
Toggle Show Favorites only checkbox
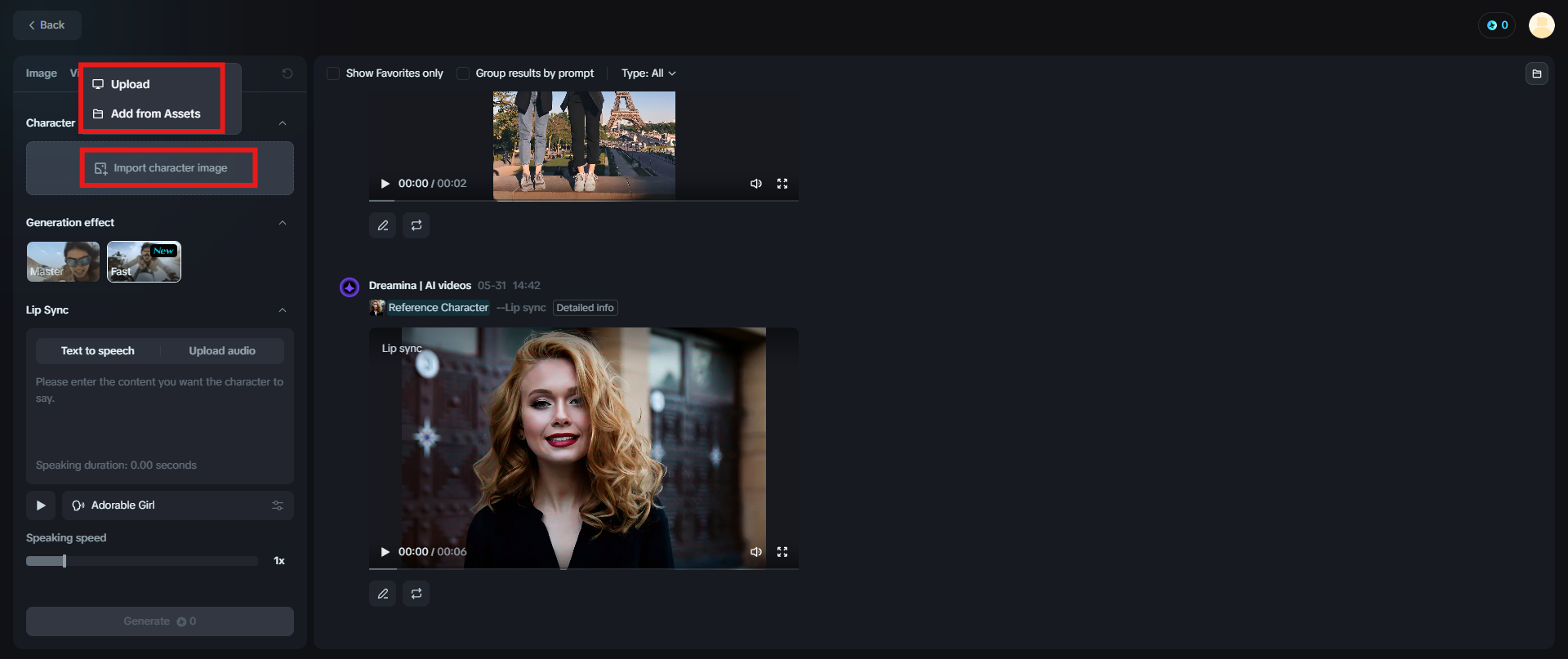[333, 73]
